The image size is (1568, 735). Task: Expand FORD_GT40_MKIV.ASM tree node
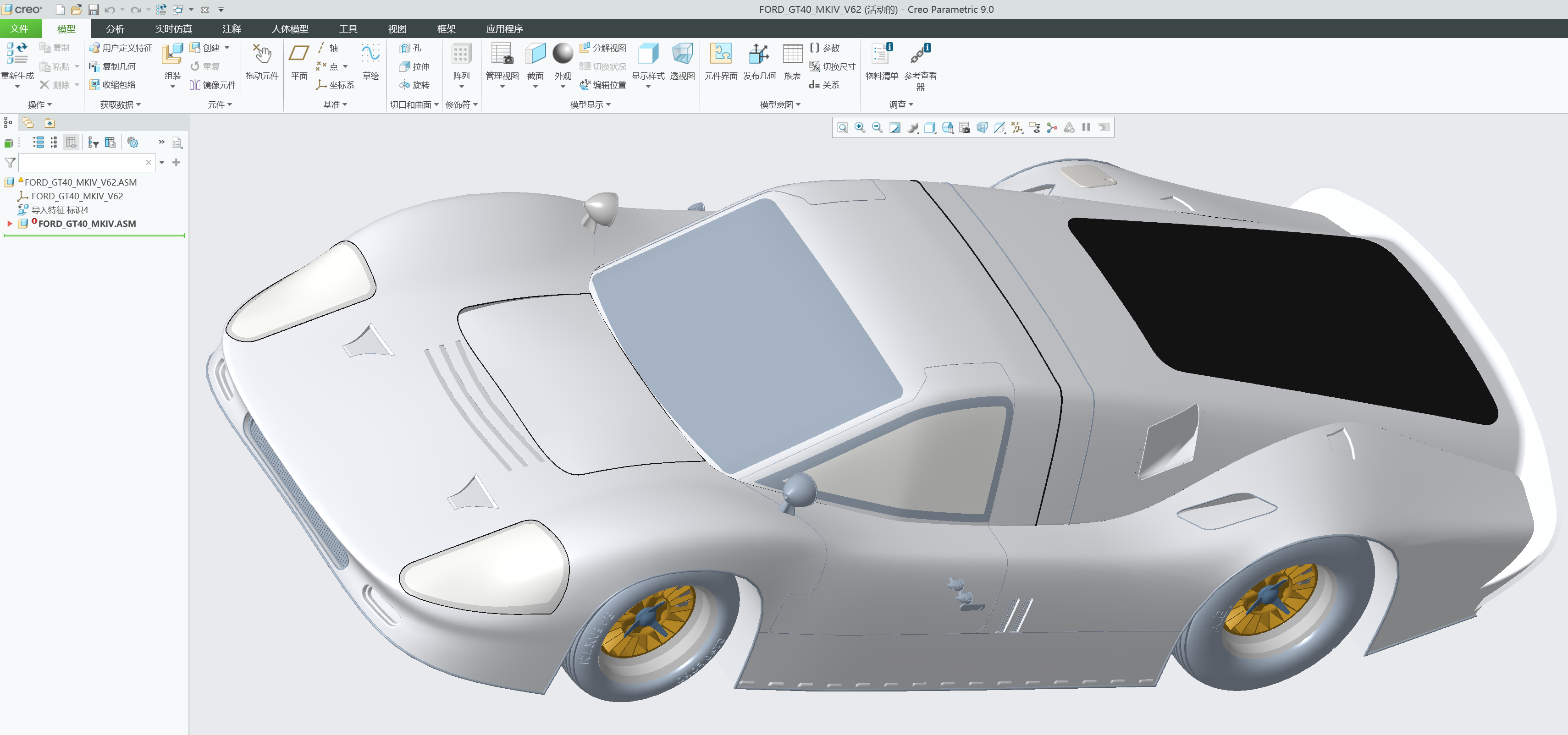(x=10, y=224)
